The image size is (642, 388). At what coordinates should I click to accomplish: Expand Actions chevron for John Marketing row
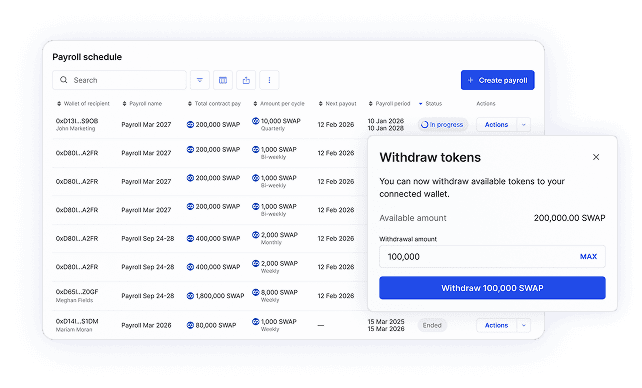coord(524,124)
